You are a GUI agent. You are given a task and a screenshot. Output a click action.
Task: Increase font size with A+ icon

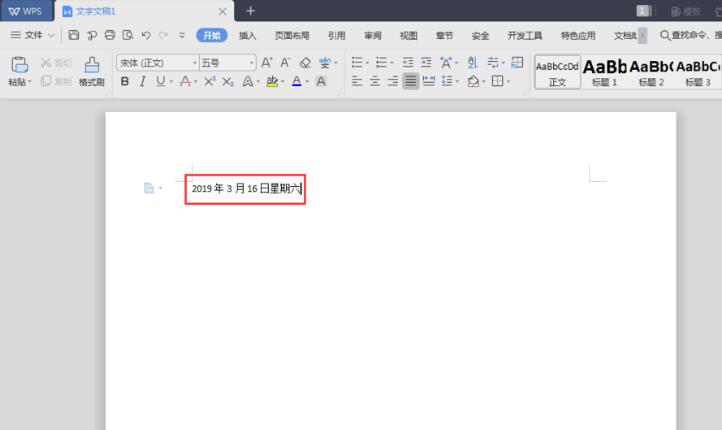267,62
